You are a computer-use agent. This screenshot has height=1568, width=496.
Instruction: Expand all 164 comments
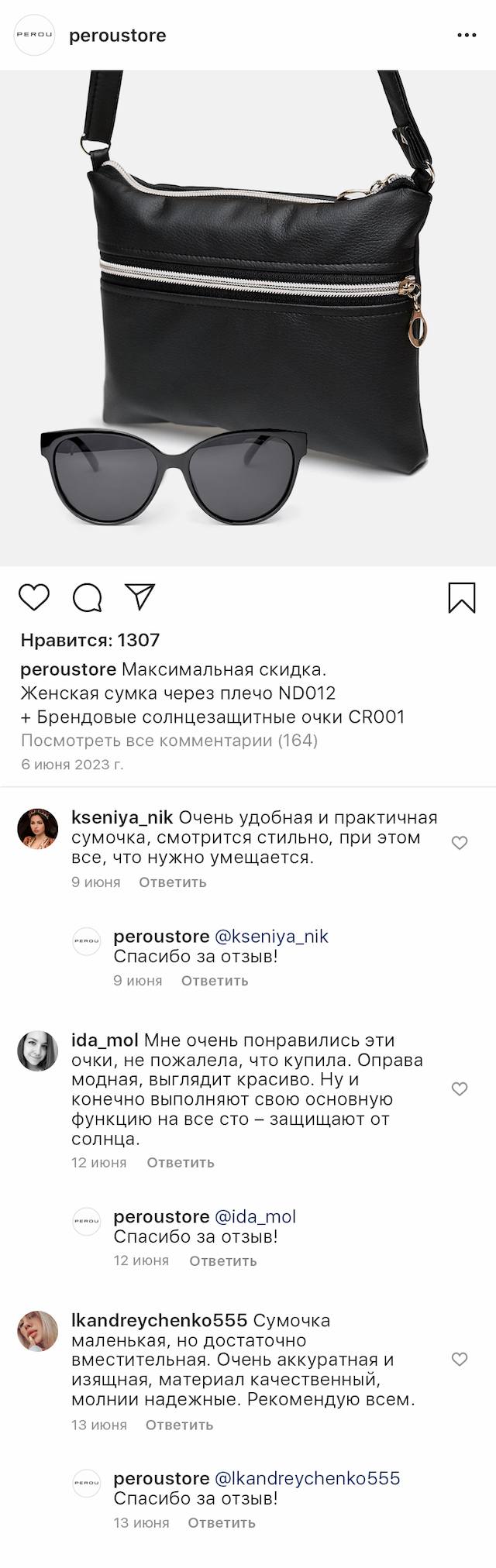click(169, 740)
